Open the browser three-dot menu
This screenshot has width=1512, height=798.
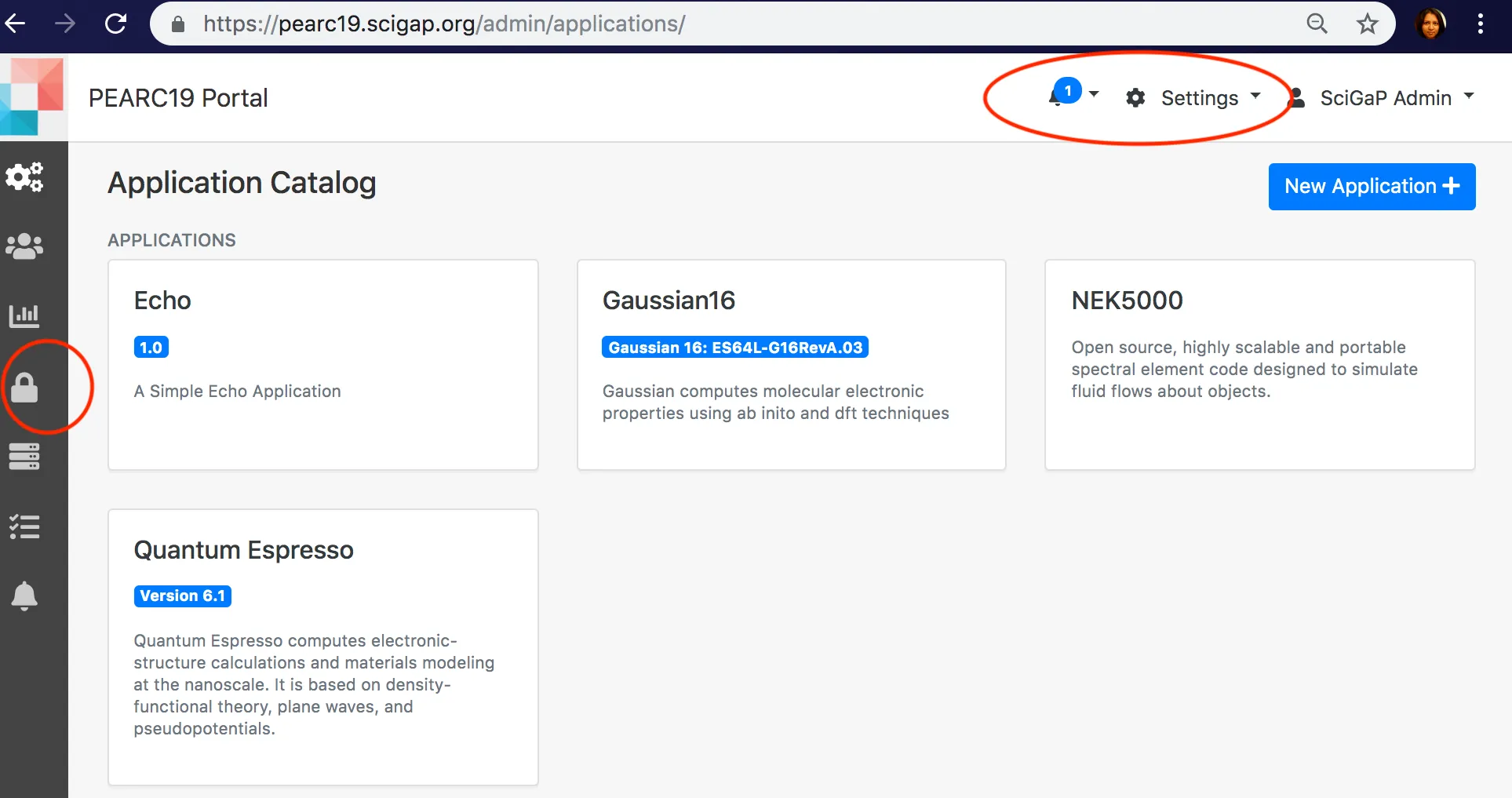click(1481, 24)
